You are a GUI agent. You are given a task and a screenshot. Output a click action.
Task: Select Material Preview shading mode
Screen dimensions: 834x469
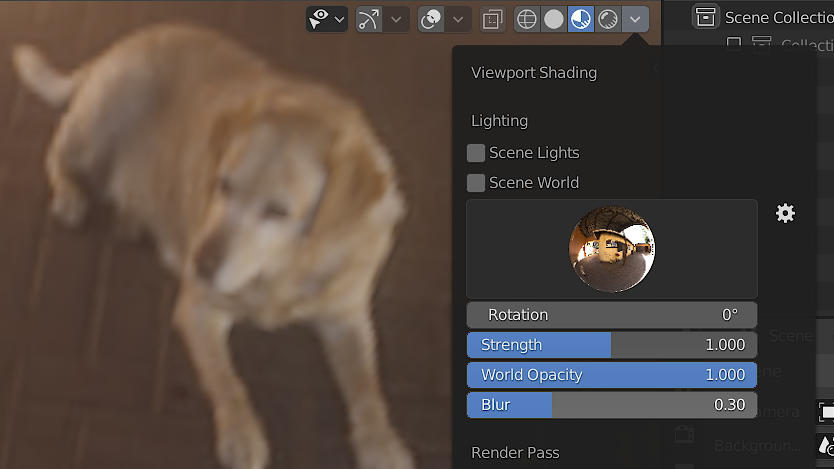(x=581, y=20)
